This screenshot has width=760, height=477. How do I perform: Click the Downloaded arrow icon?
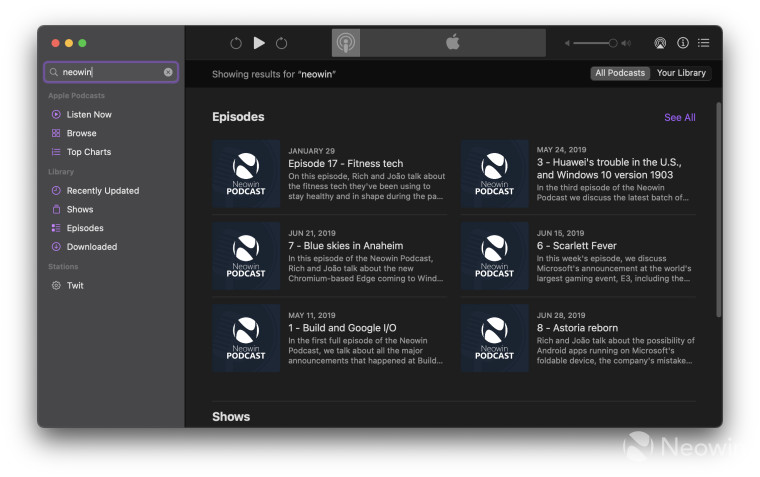pyautogui.click(x=56, y=247)
